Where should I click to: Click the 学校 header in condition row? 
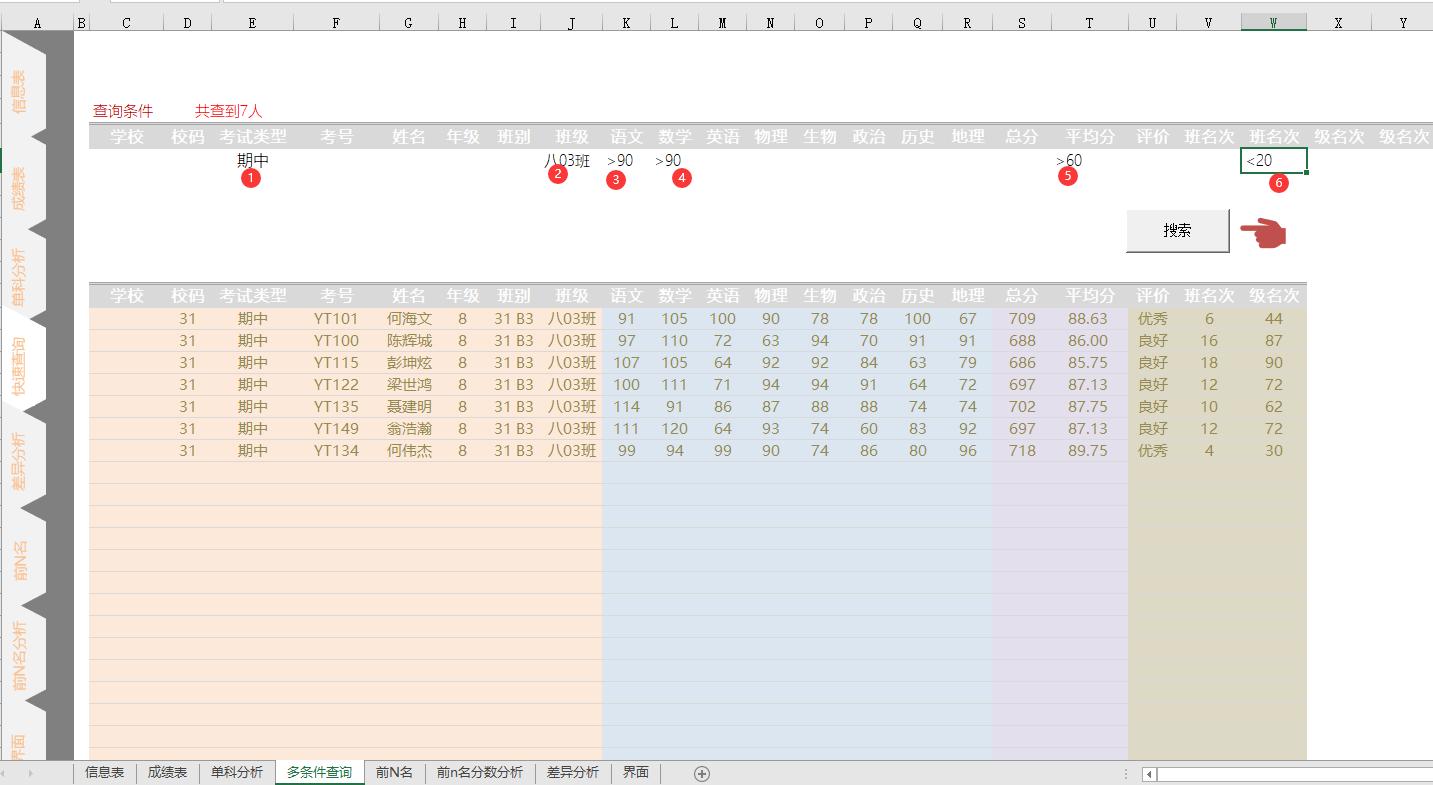pos(127,137)
